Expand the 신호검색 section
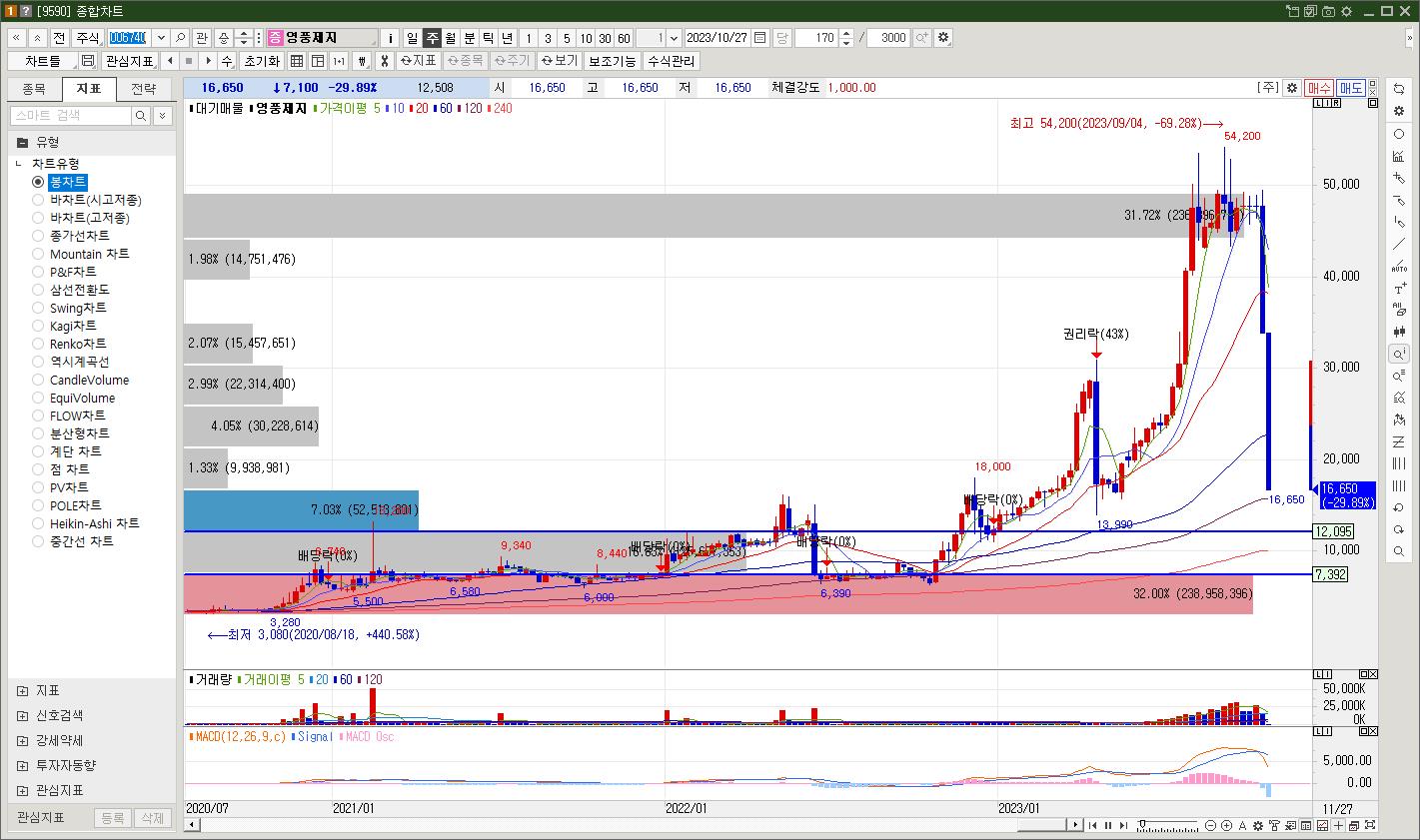Image resolution: width=1420 pixels, height=840 pixels. click(23, 716)
